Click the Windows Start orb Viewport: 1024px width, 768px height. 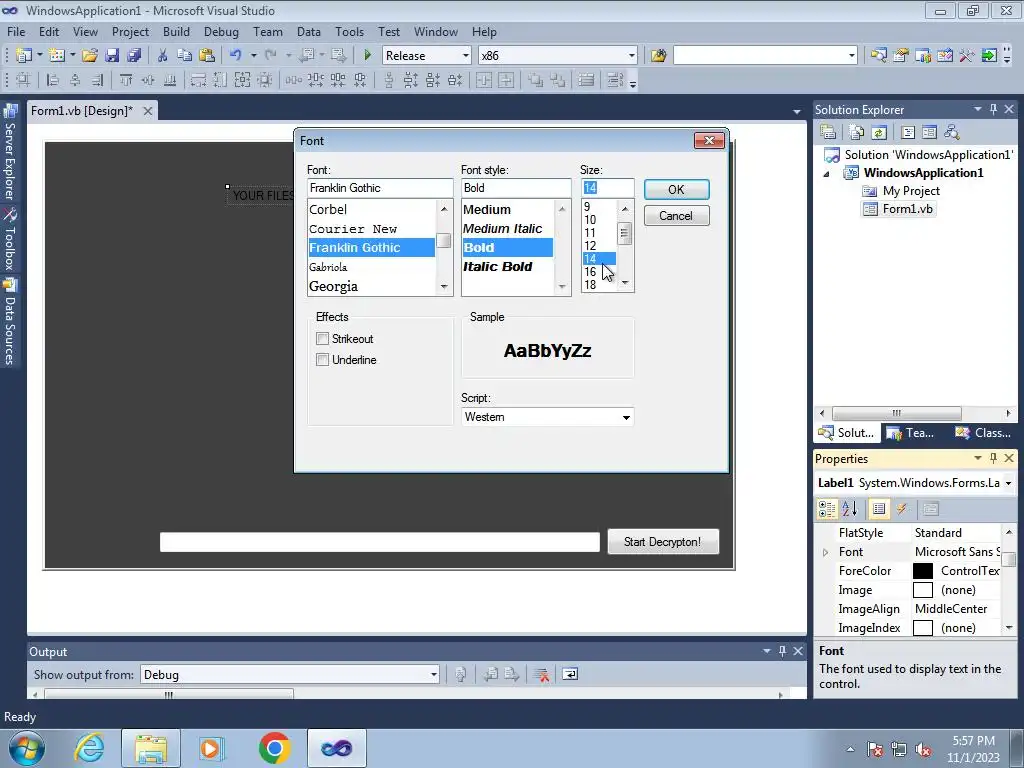(27, 748)
